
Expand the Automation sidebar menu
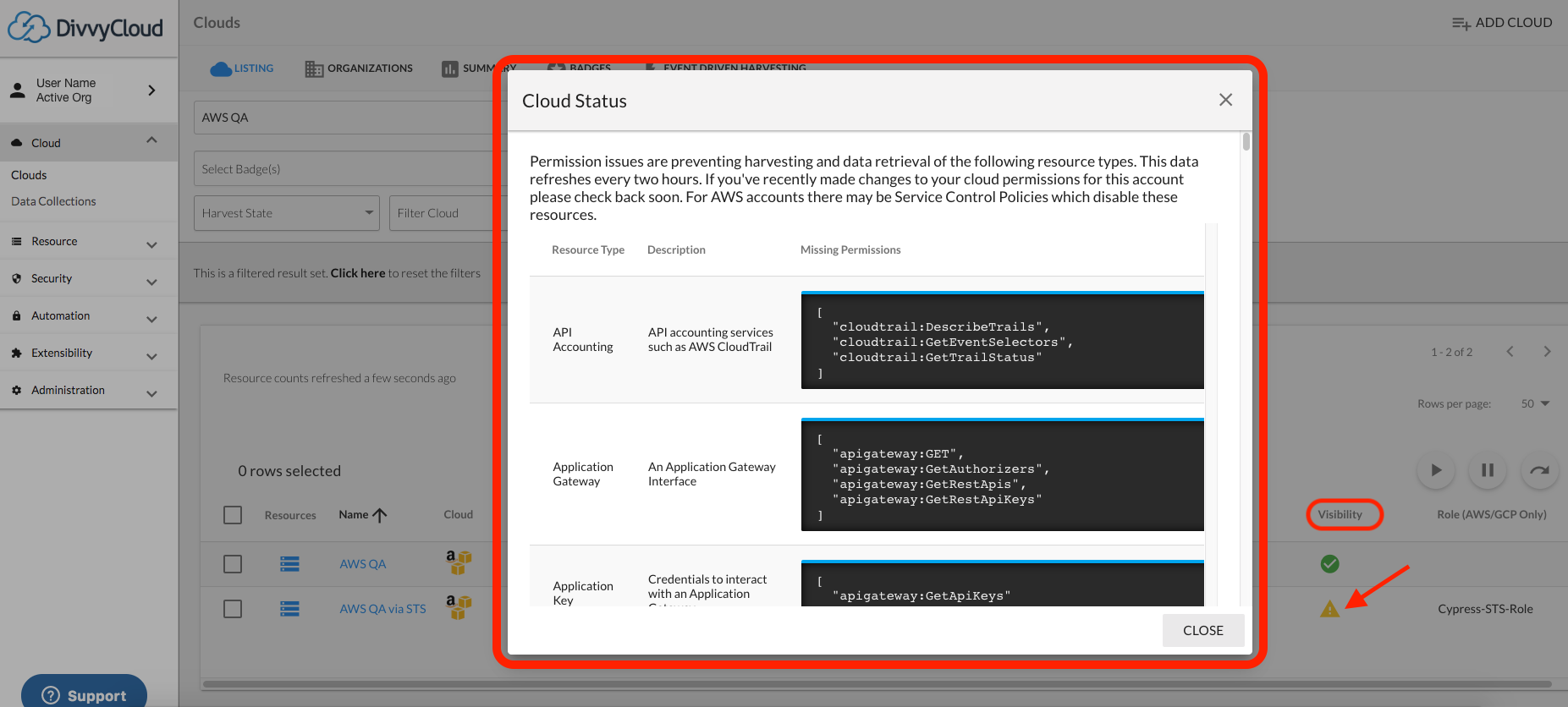click(151, 319)
